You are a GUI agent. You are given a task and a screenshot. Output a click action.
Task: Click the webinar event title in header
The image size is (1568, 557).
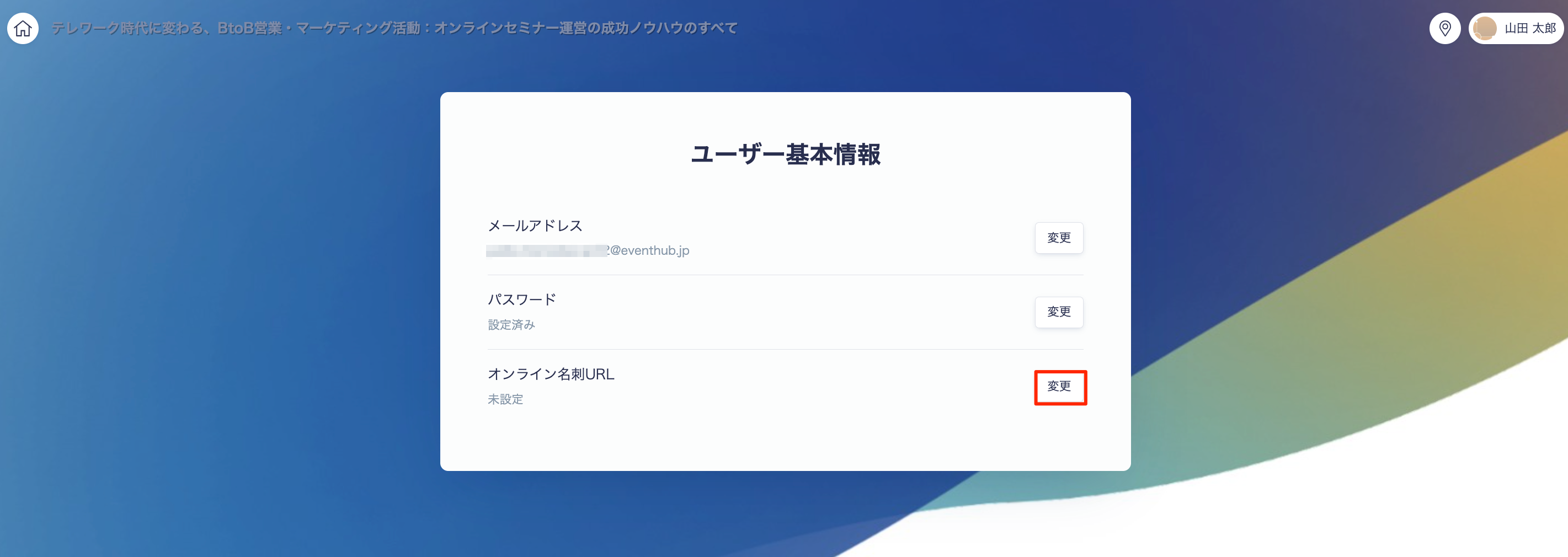tap(394, 28)
